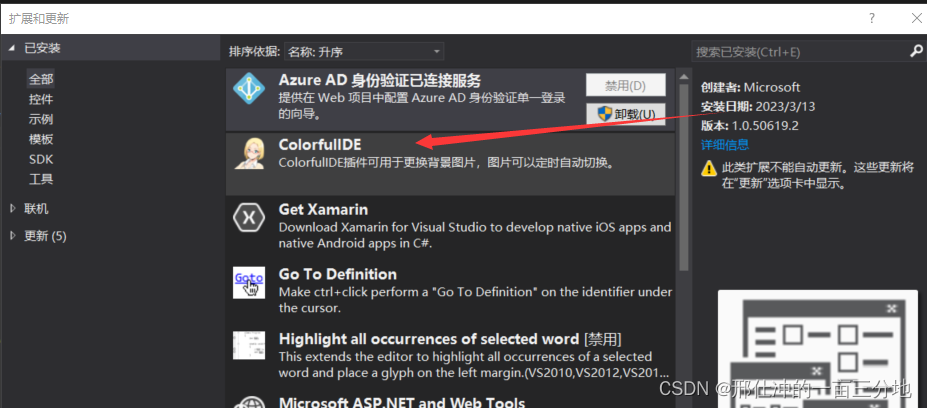Click the scrollbar up arrow
Image resolution: width=927 pixels, height=408 pixels.
tap(683, 77)
